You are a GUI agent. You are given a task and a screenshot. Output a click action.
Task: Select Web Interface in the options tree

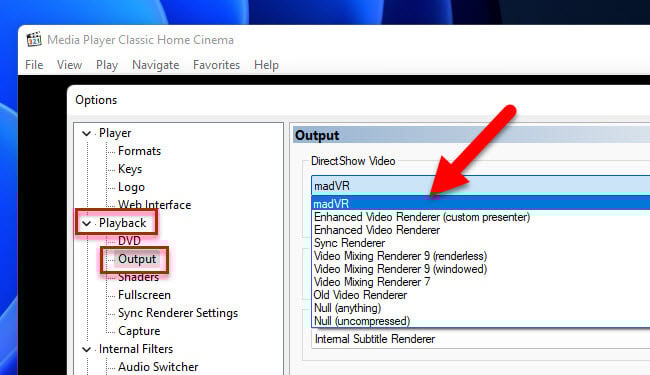coord(154,205)
